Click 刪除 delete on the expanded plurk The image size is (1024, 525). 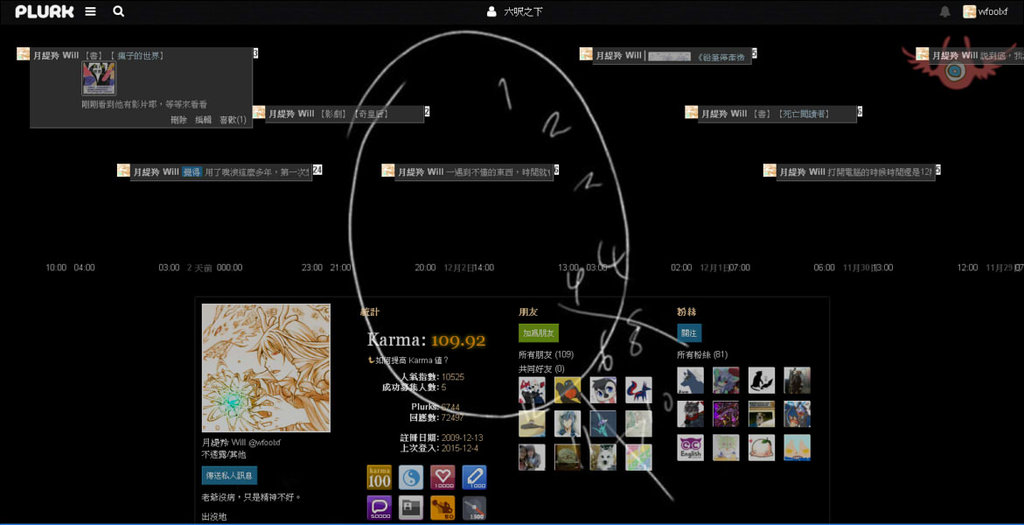point(179,119)
